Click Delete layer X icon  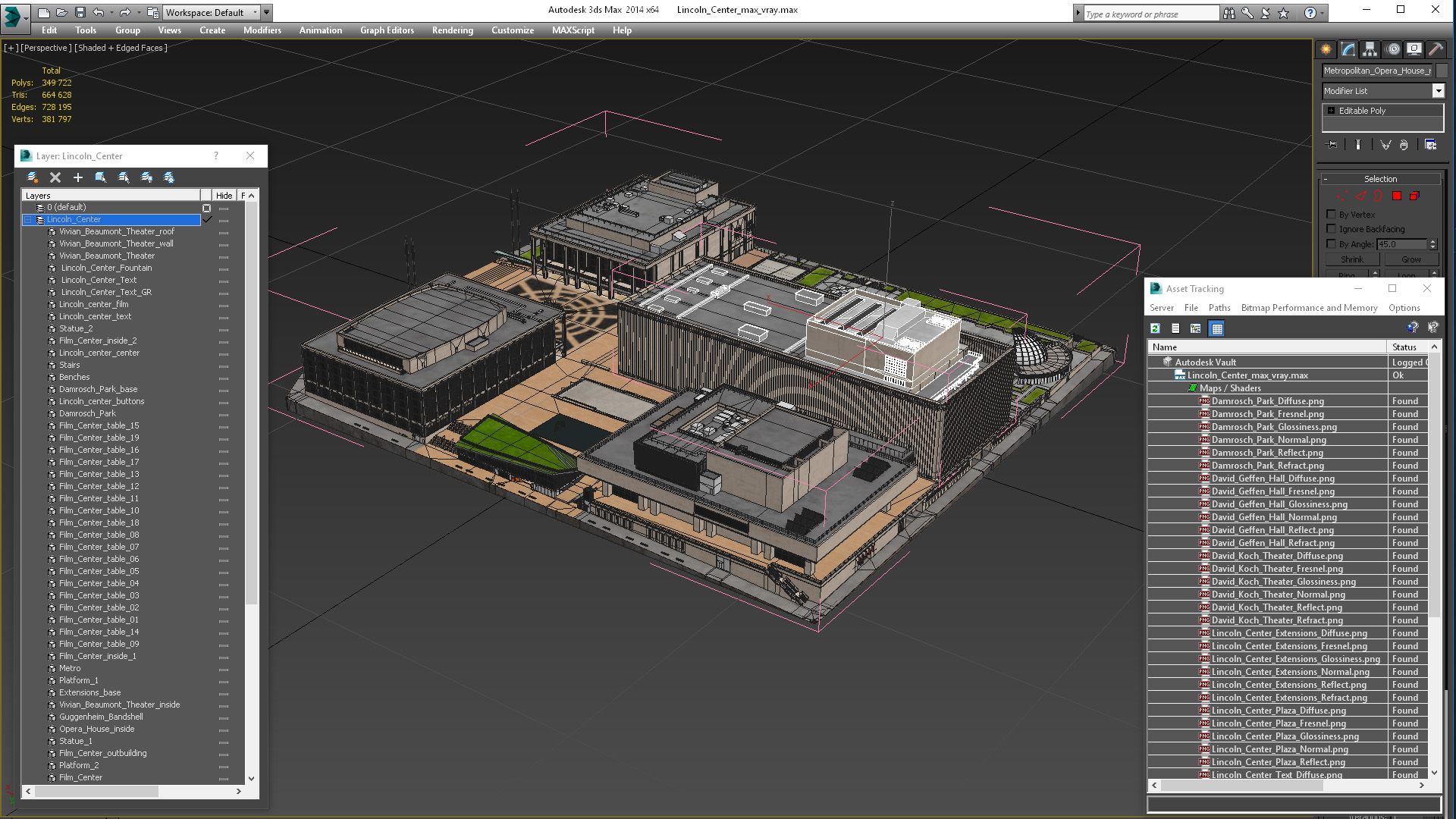click(55, 177)
